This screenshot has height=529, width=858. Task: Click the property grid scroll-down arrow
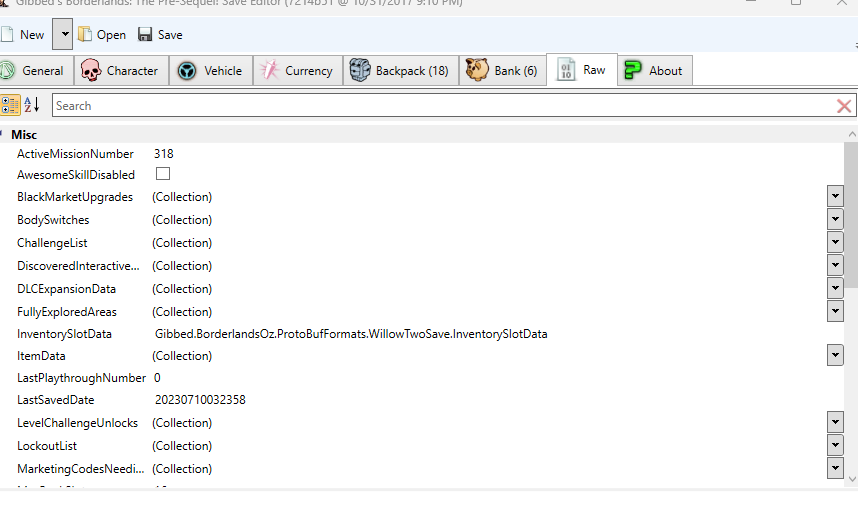851,479
